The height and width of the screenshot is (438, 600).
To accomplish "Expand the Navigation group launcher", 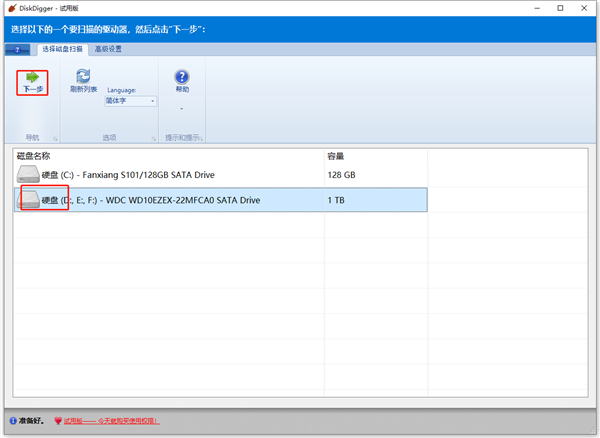I will [54, 138].
